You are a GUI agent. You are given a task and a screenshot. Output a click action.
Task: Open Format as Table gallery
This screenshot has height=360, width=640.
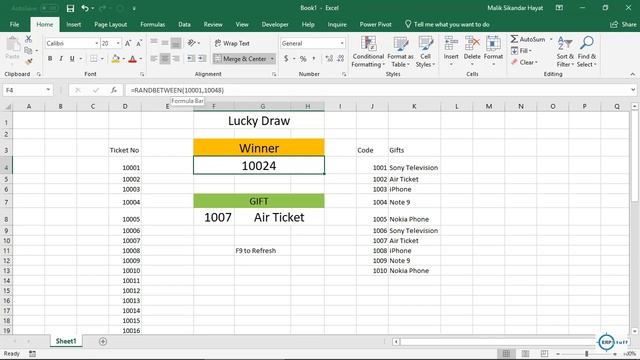(400, 51)
